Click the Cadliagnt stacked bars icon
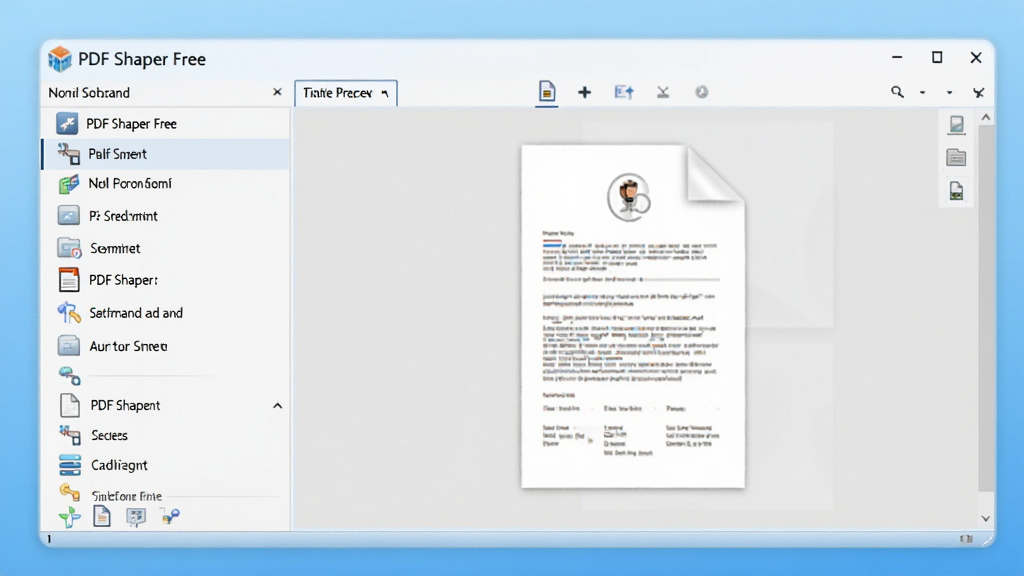This screenshot has height=576, width=1024. (69, 465)
